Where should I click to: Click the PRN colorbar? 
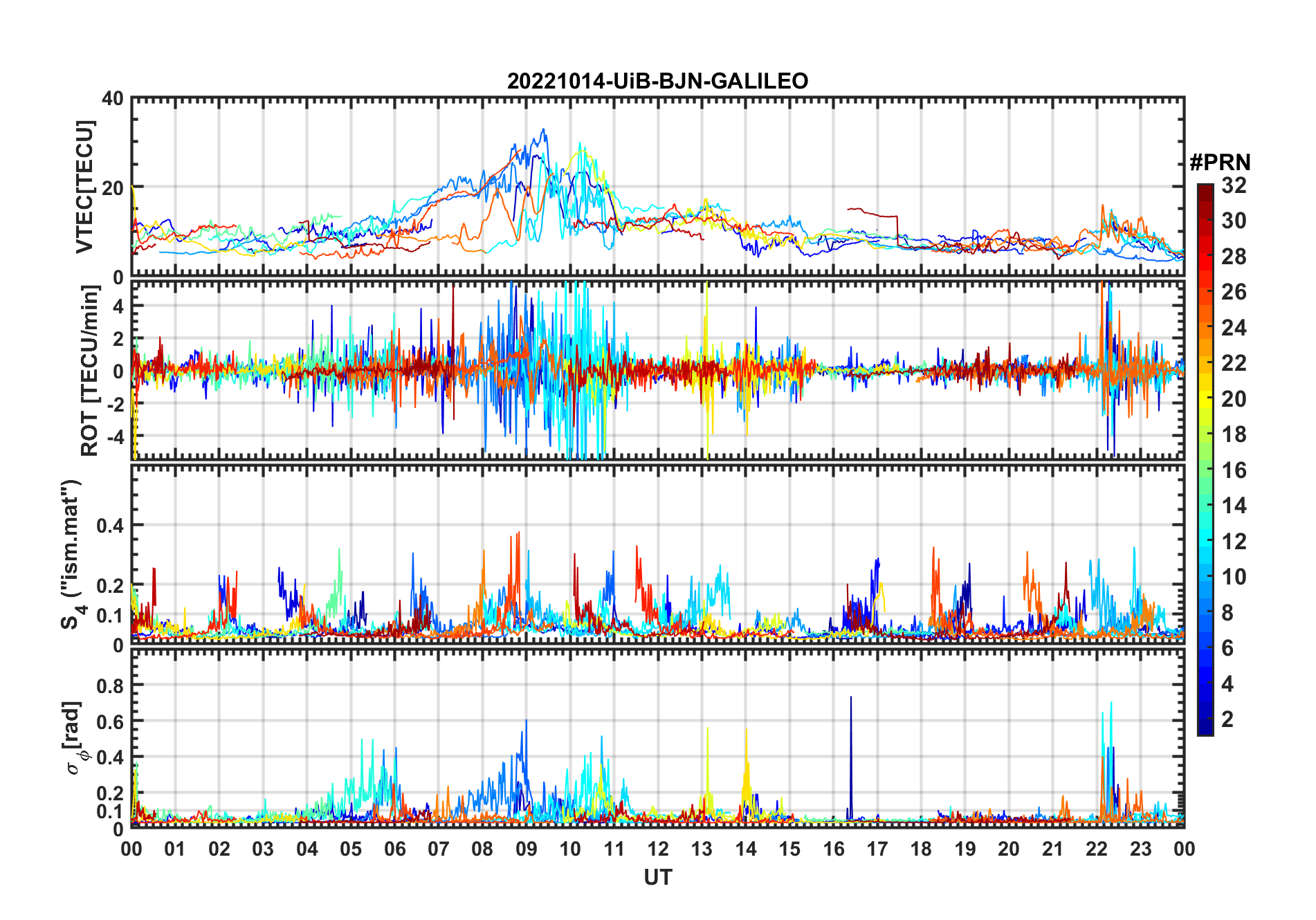1205,459
